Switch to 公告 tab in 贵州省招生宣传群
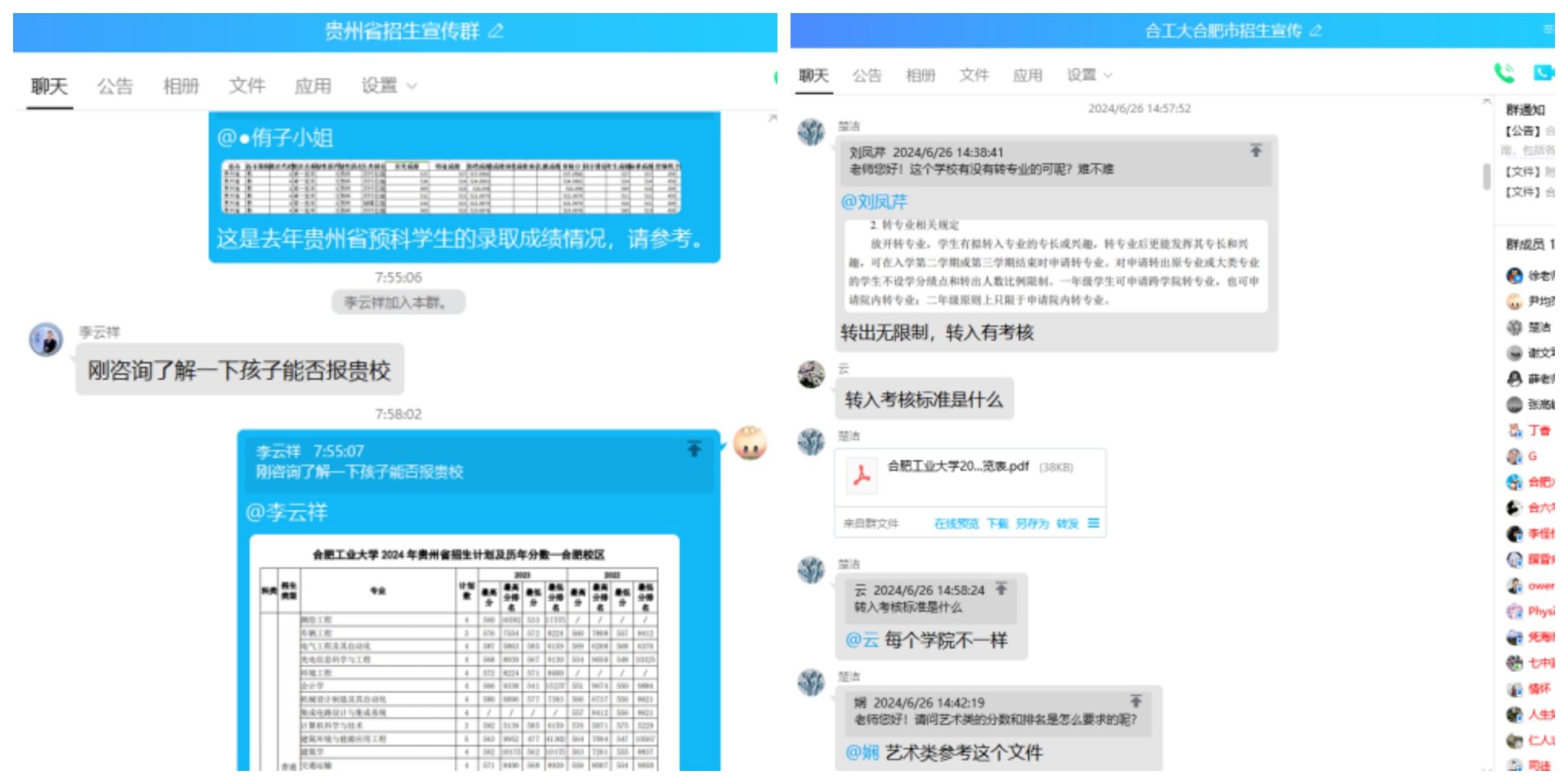The height and width of the screenshot is (784, 1568). (115, 86)
